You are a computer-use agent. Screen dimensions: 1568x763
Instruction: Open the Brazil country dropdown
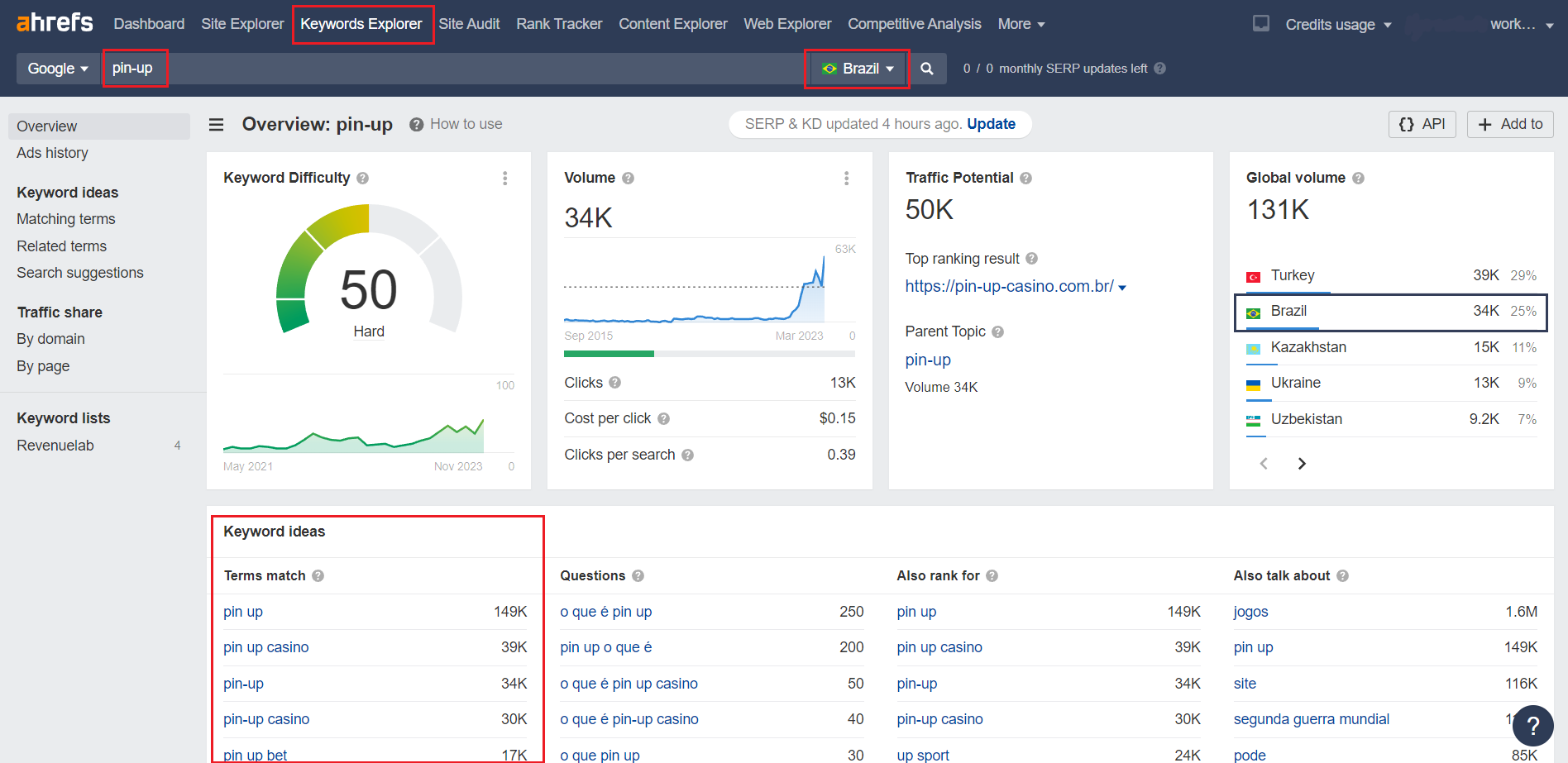tap(858, 69)
